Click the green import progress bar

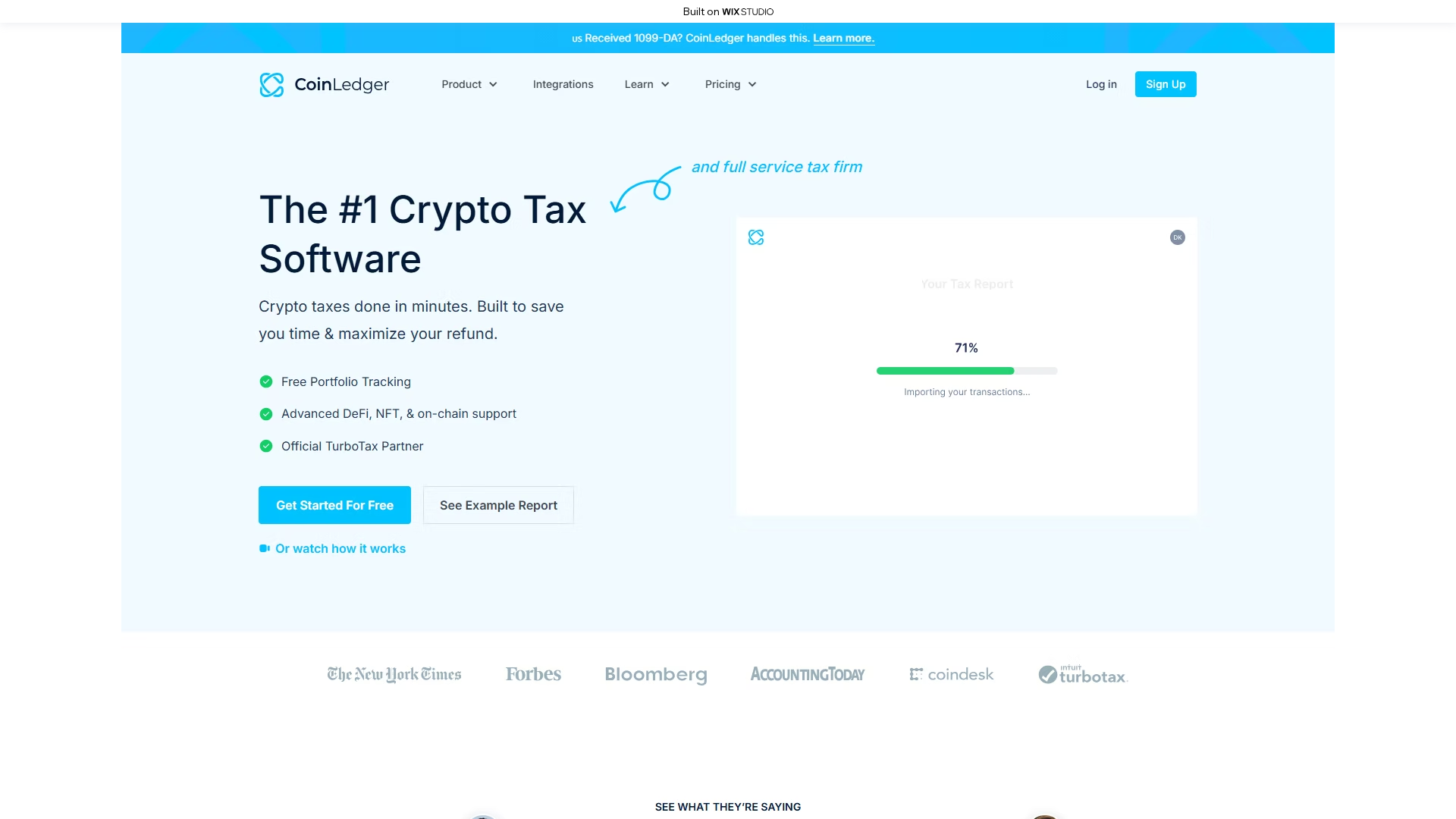[945, 371]
